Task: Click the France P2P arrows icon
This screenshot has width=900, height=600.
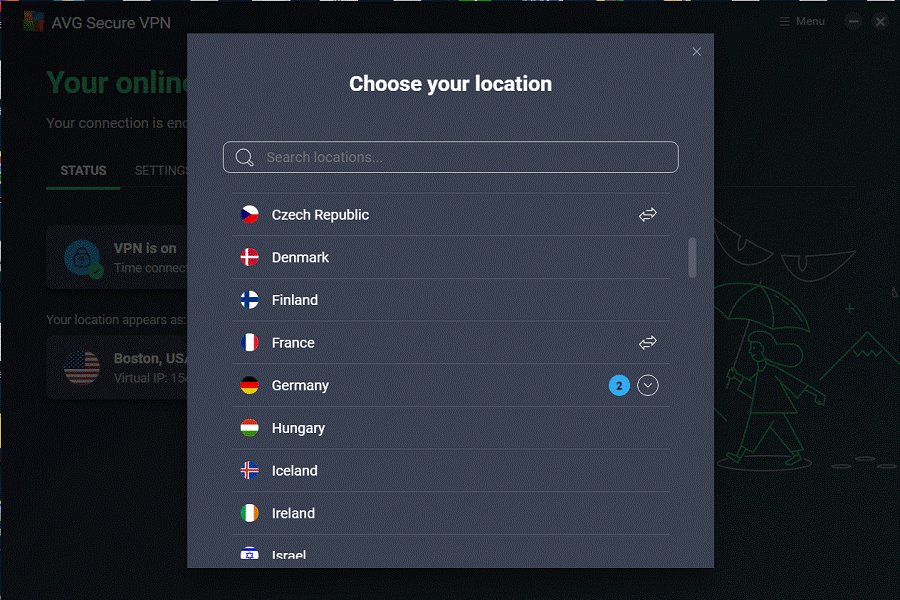Action: [647, 343]
